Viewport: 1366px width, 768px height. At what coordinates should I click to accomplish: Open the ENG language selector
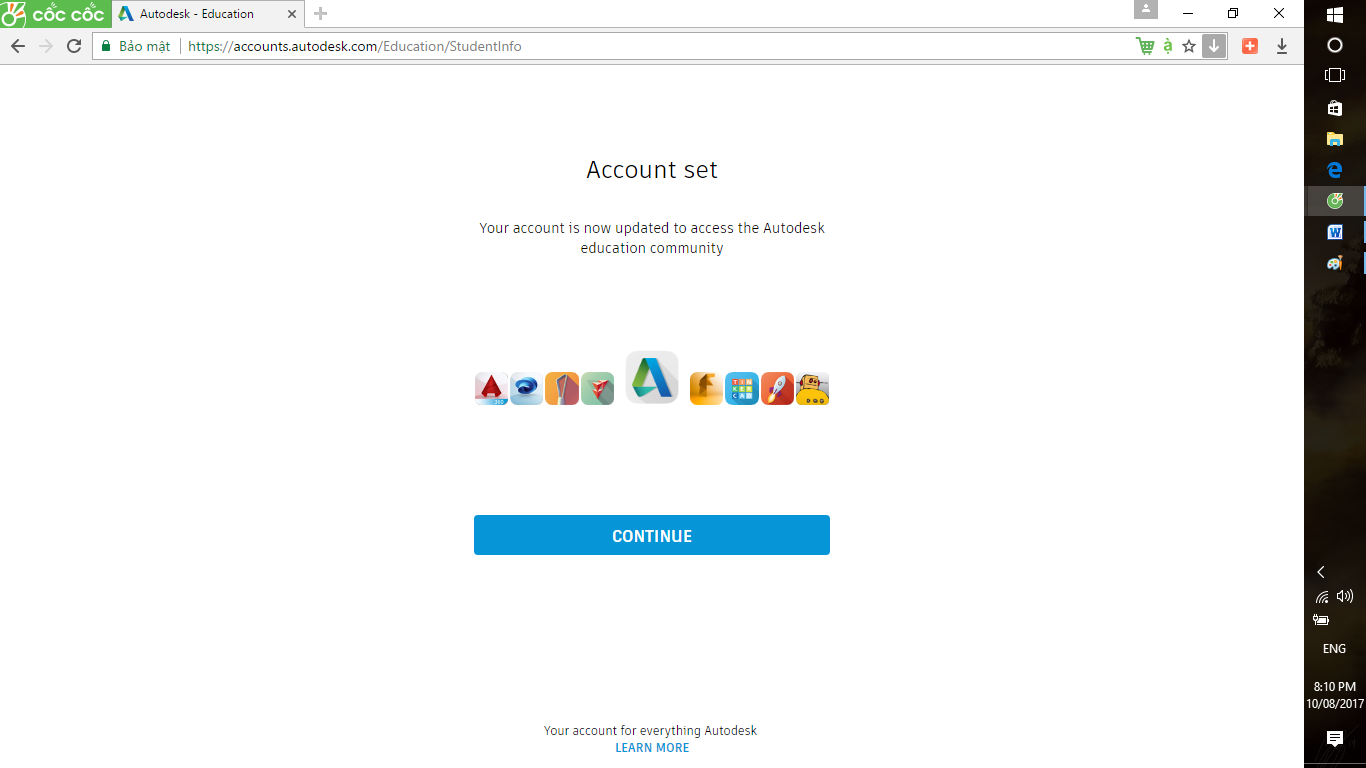pos(1334,649)
